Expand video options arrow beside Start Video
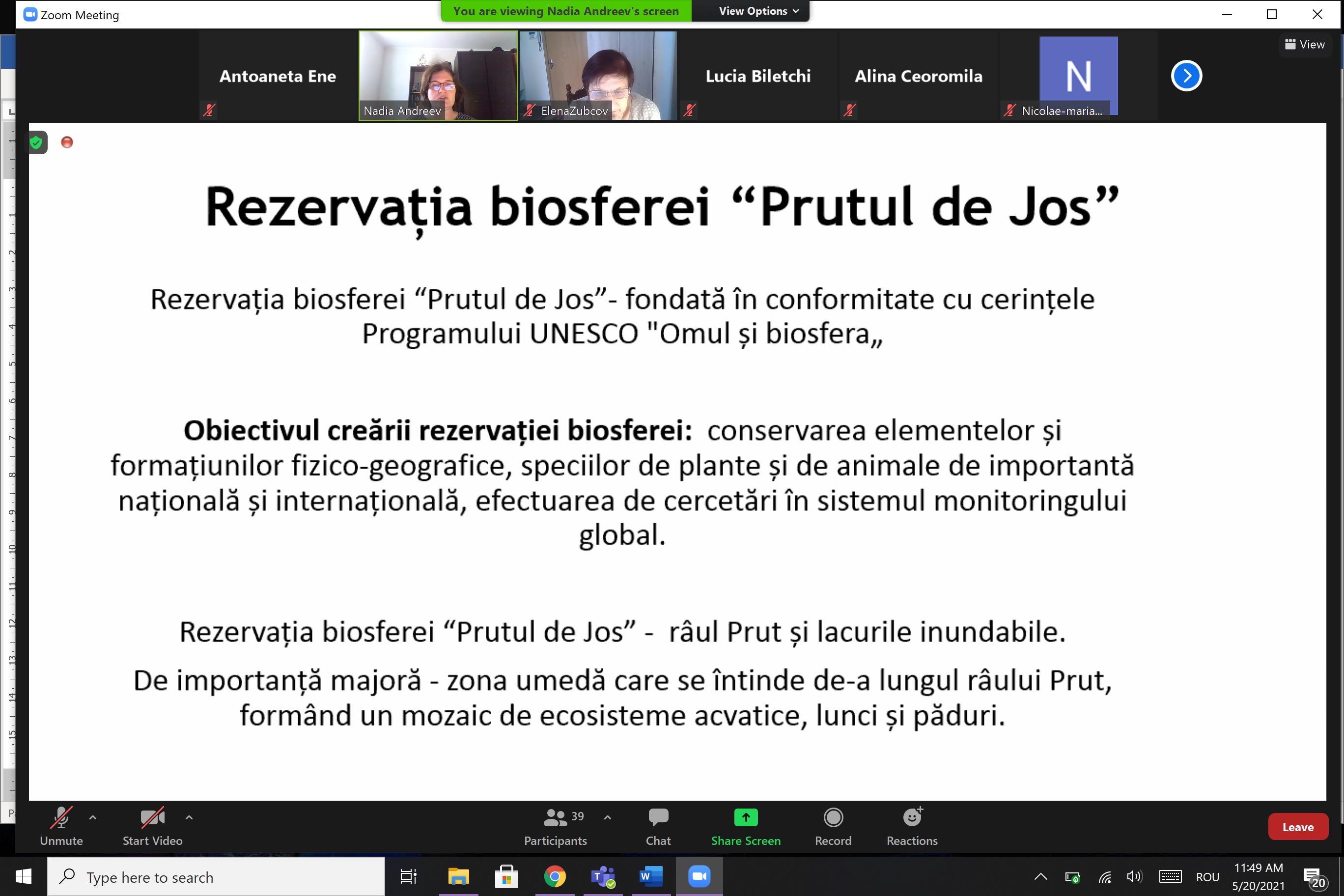 click(189, 818)
